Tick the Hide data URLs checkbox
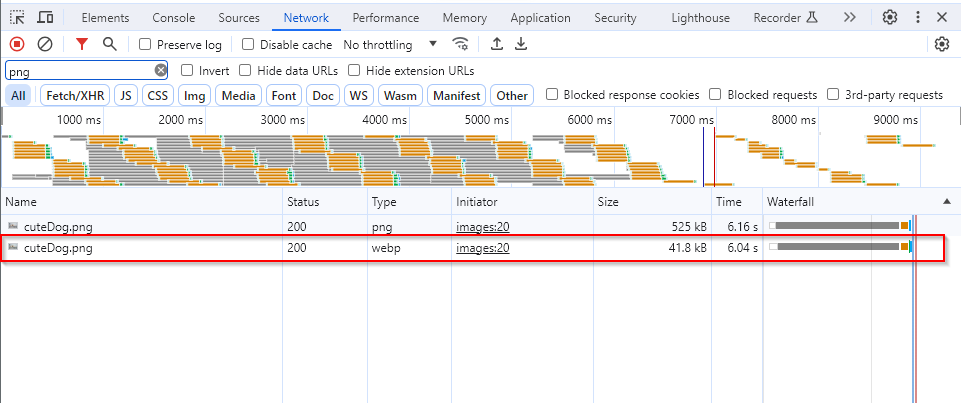The image size is (961, 403). [245, 71]
